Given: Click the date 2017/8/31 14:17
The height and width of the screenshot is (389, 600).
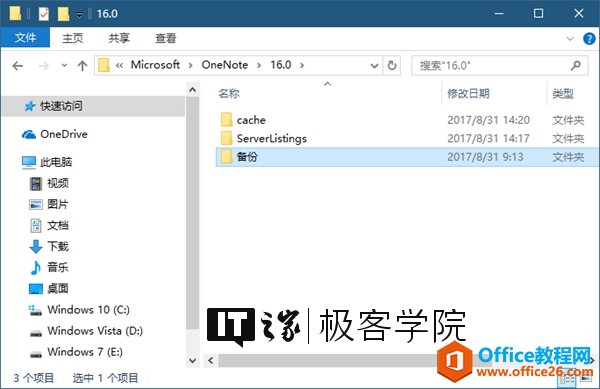Looking at the screenshot, I should 489,138.
